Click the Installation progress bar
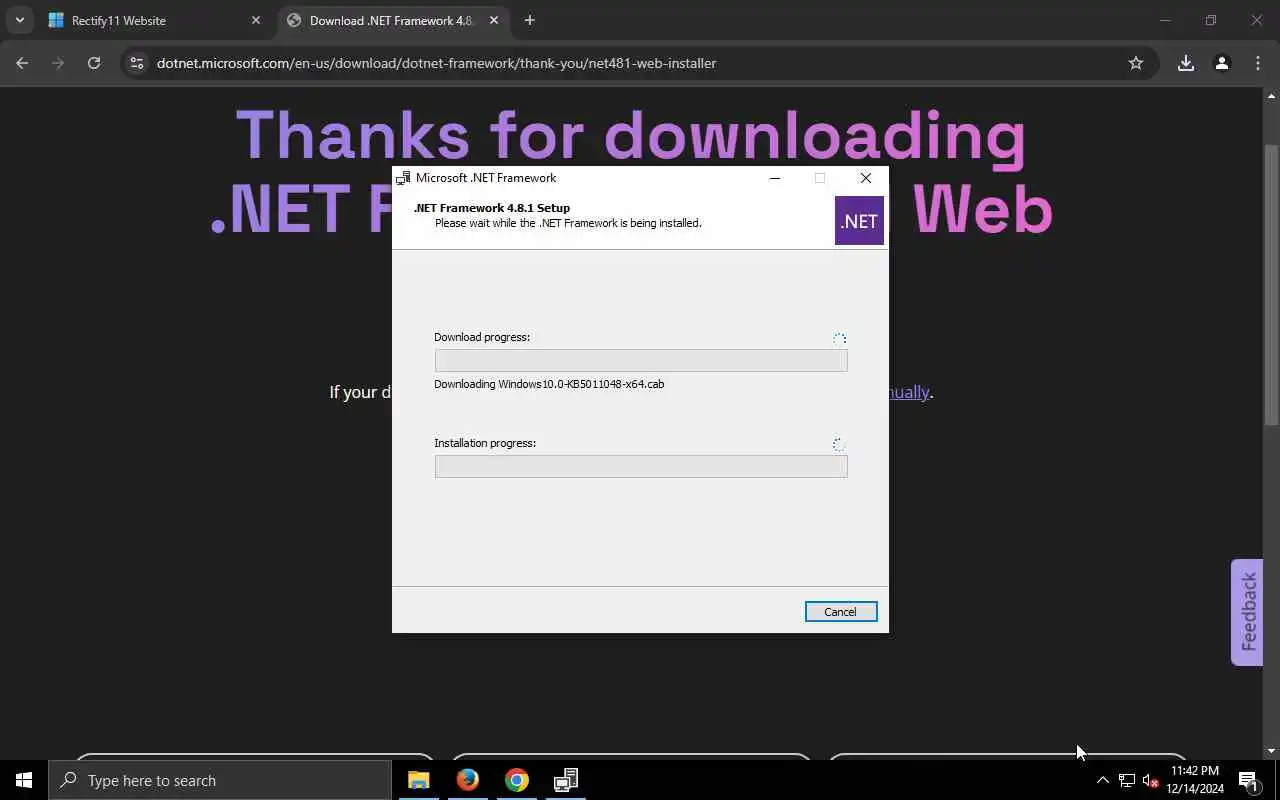The width and height of the screenshot is (1280, 800). (x=641, y=466)
